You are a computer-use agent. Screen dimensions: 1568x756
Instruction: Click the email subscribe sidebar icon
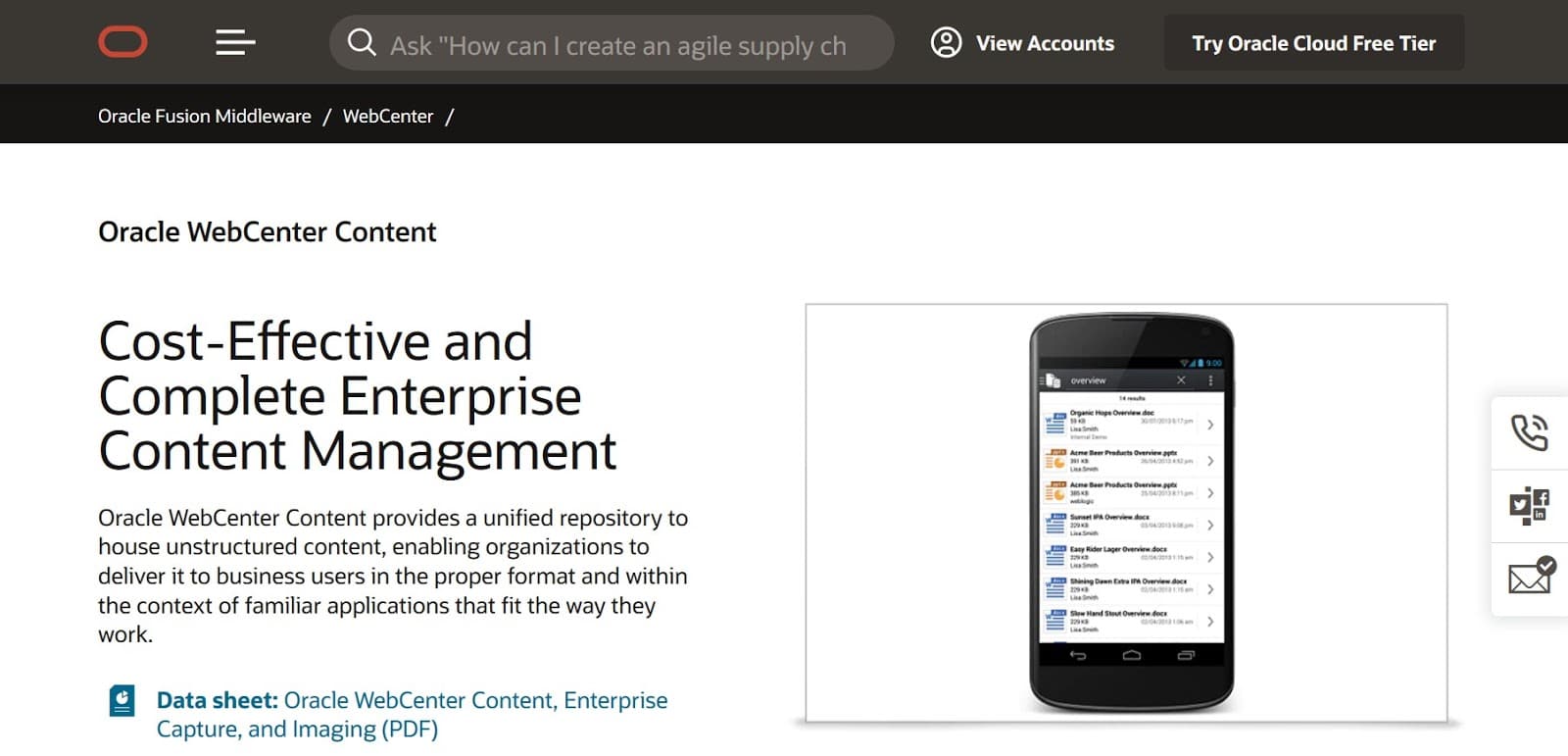pos(1532,576)
